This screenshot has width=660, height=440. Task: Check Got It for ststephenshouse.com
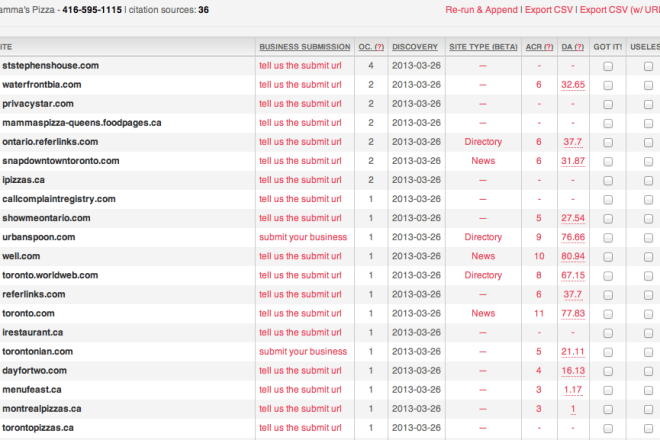pos(607,66)
